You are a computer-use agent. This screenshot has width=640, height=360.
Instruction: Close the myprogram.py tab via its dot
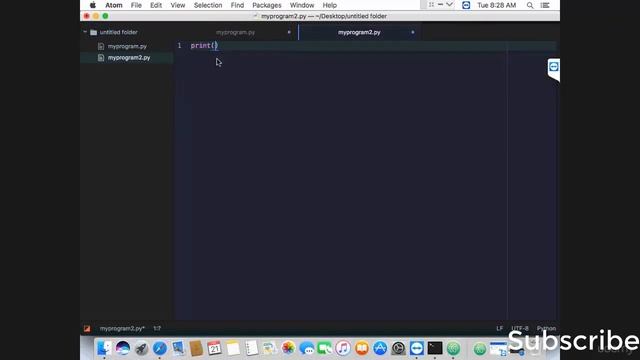(289, 32)
